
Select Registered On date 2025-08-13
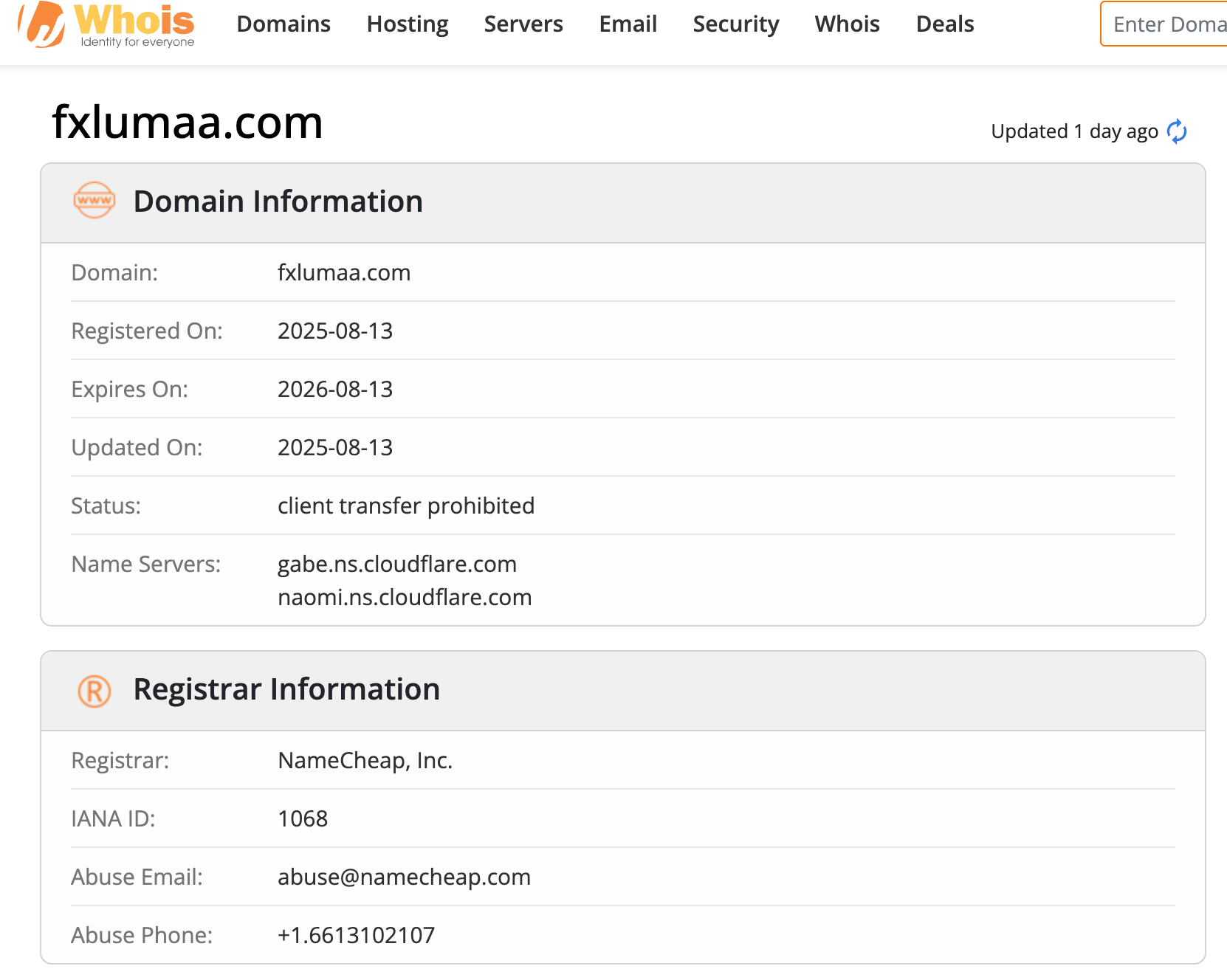[x=335, y=331]
